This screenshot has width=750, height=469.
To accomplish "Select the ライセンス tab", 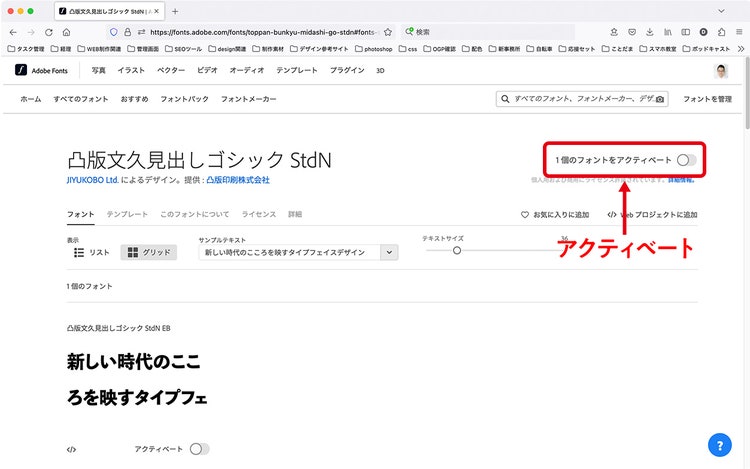I will point(258,214).
